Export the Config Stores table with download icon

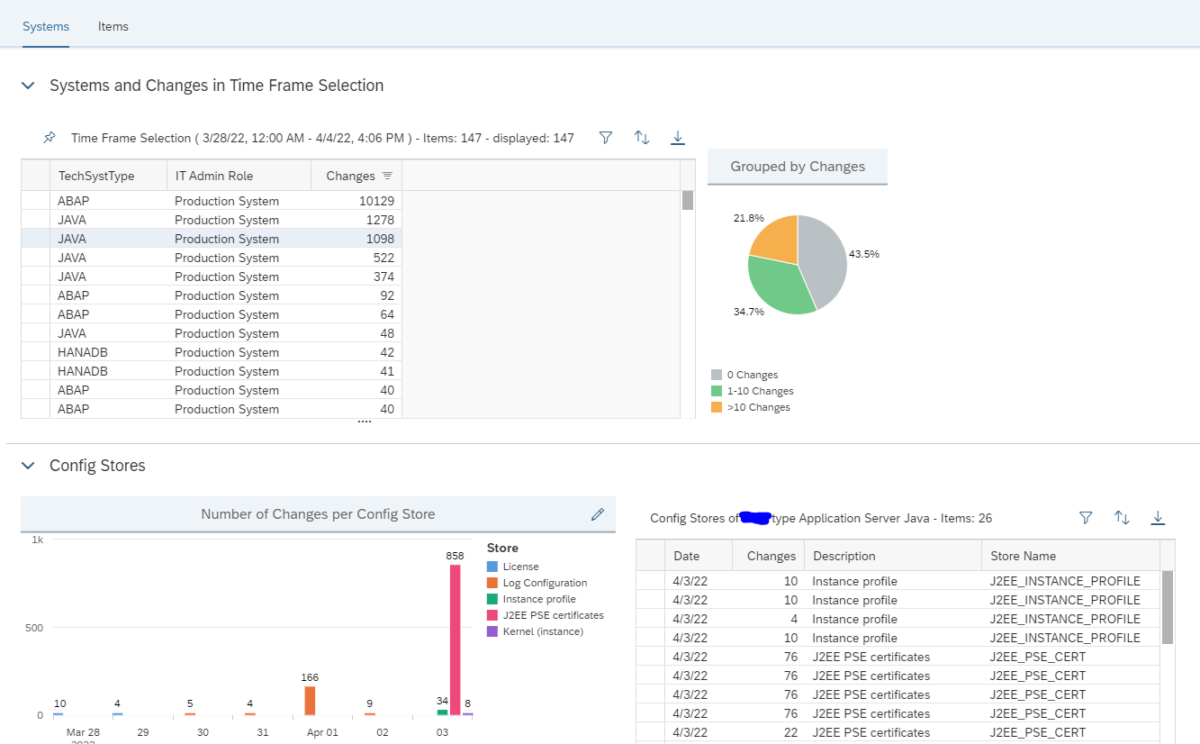coord(1157,518)
